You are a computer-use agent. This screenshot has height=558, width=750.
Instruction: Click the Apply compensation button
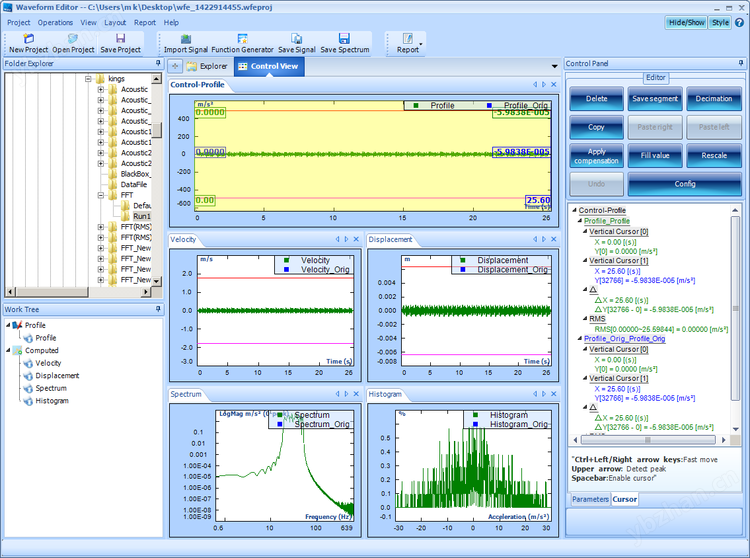[596, 156]
